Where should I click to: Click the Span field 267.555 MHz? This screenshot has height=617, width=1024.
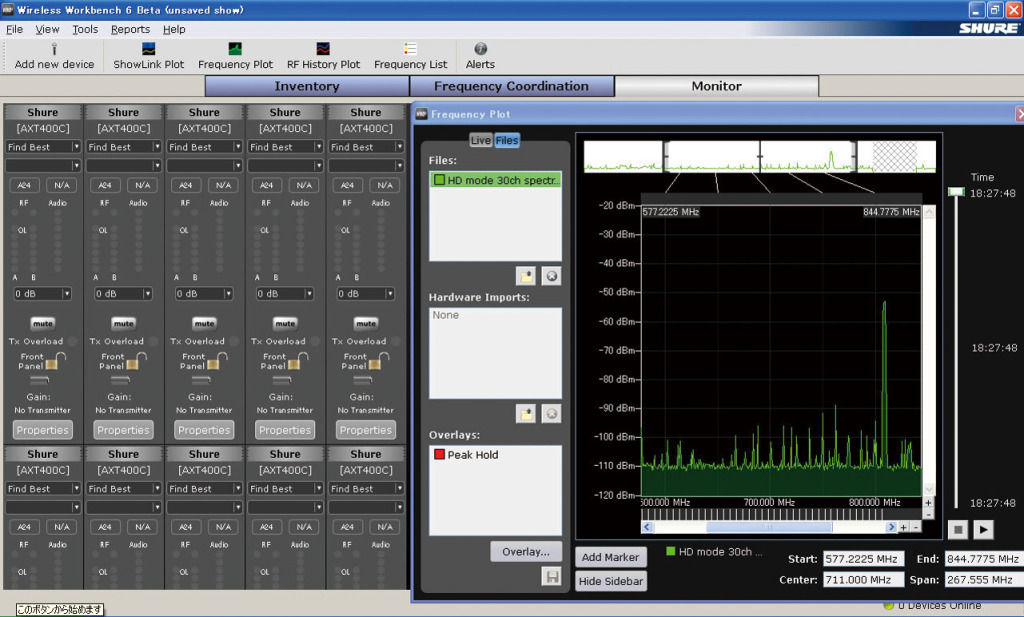click(x=984, y=580)
